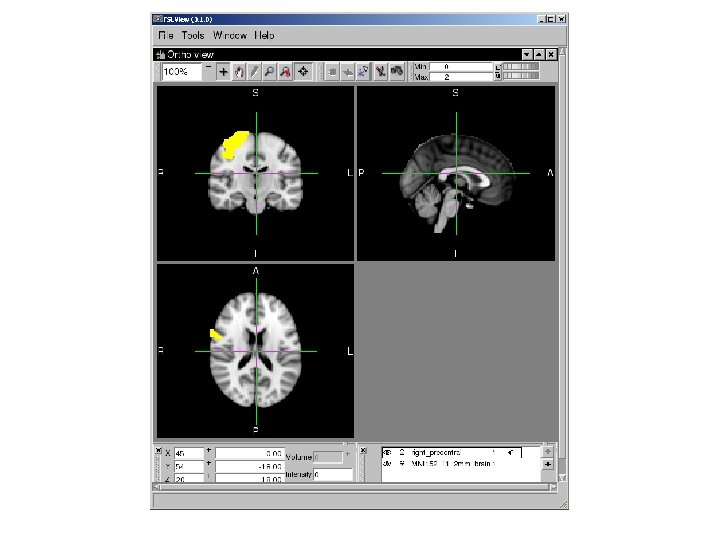Select the right_precentral layer row
The width and height of the screenshot is (720, 540).
(x=452, y=453)
